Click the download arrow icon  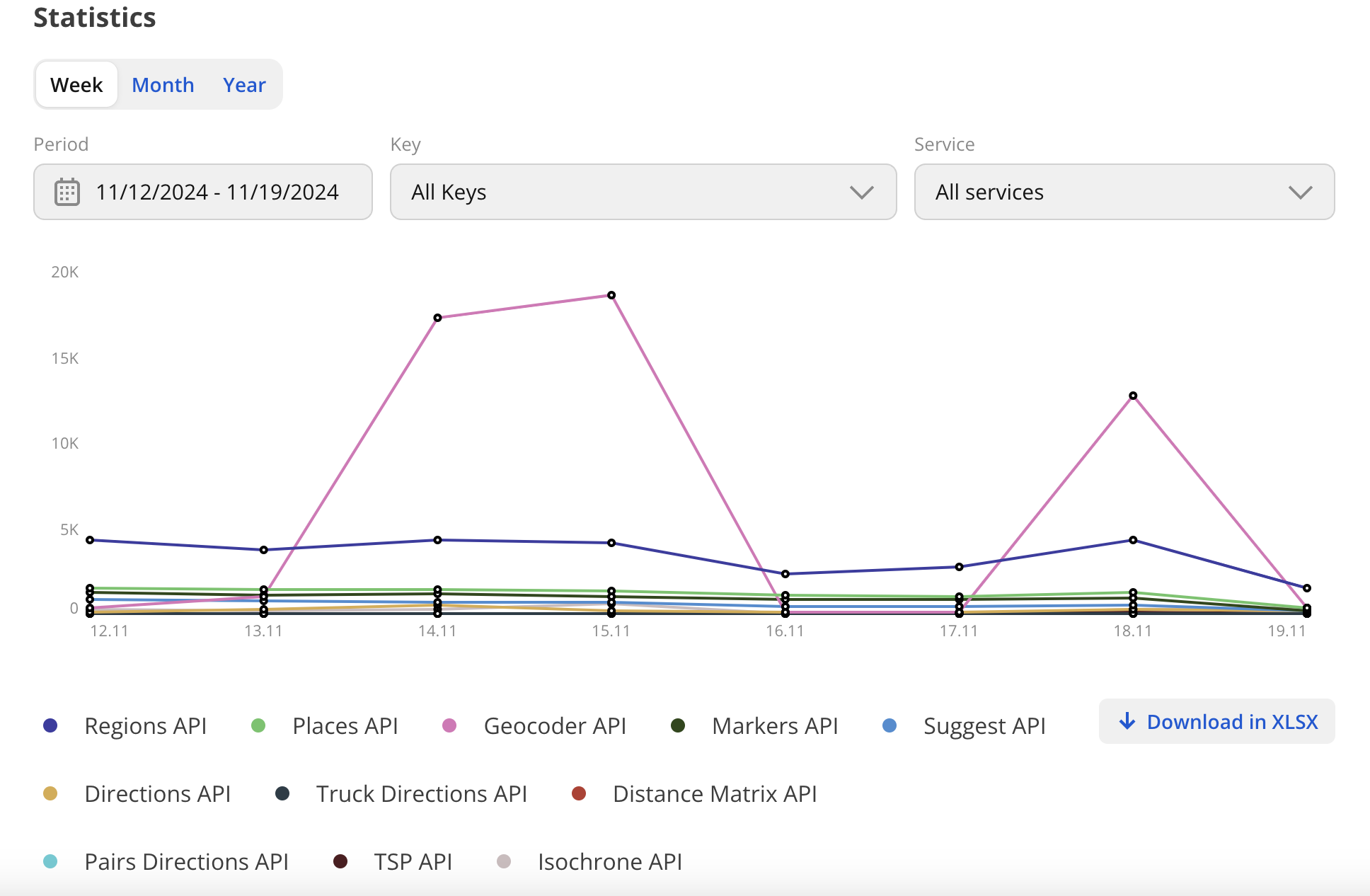(1127, 721)
